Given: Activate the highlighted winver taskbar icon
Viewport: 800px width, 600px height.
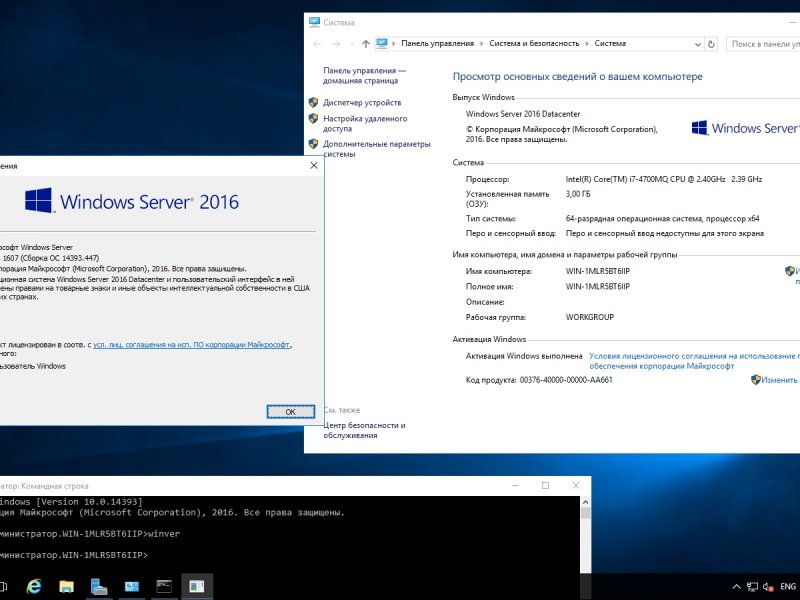Looking at the screenshot, I should tap(196, 587).
